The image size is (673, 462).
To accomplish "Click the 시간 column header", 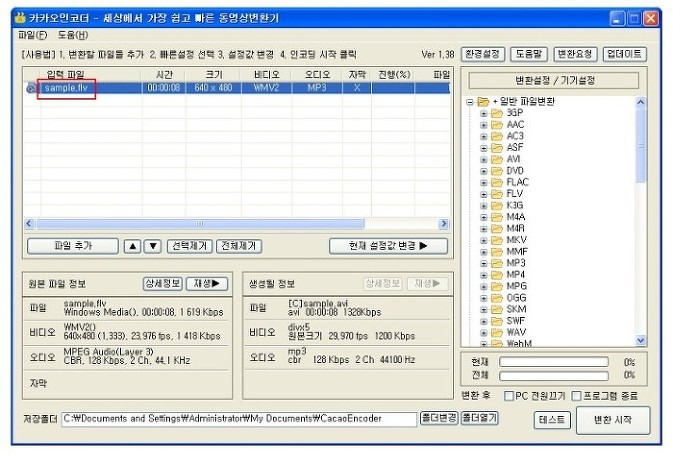I will click(x=164, y=75).
